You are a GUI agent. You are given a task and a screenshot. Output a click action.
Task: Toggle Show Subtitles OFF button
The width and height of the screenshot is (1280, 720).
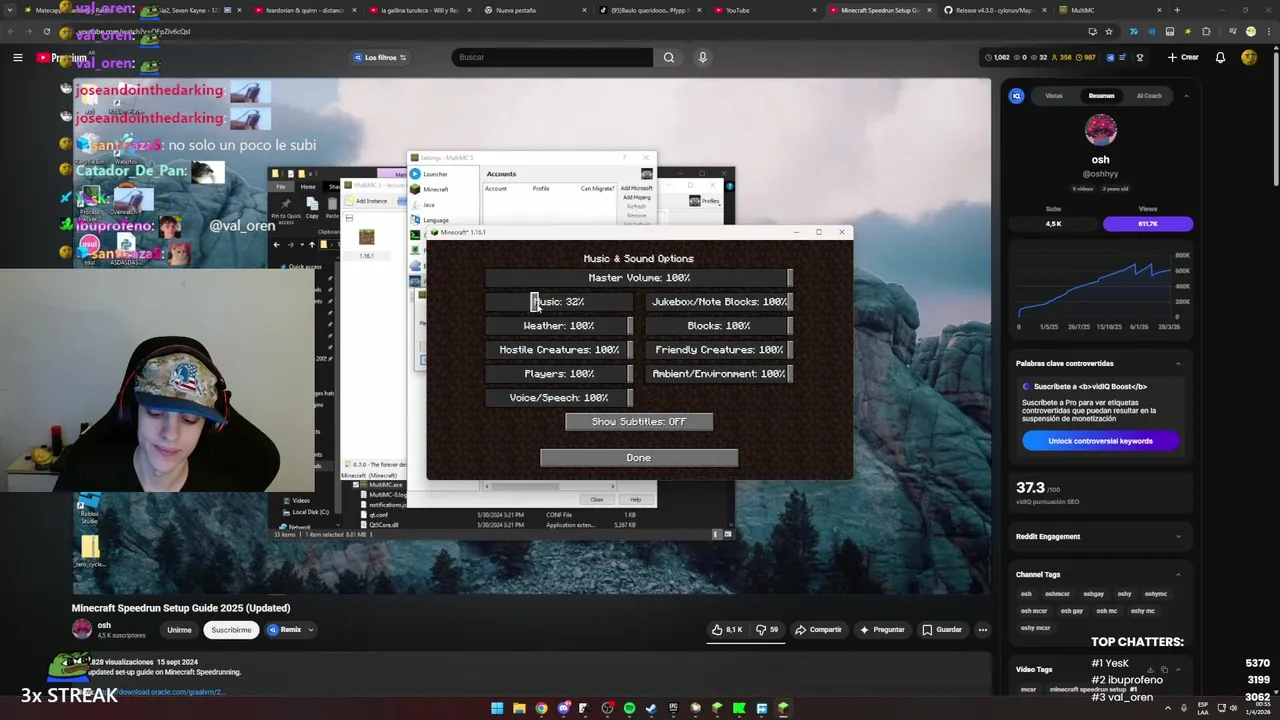tap(639, 422)
